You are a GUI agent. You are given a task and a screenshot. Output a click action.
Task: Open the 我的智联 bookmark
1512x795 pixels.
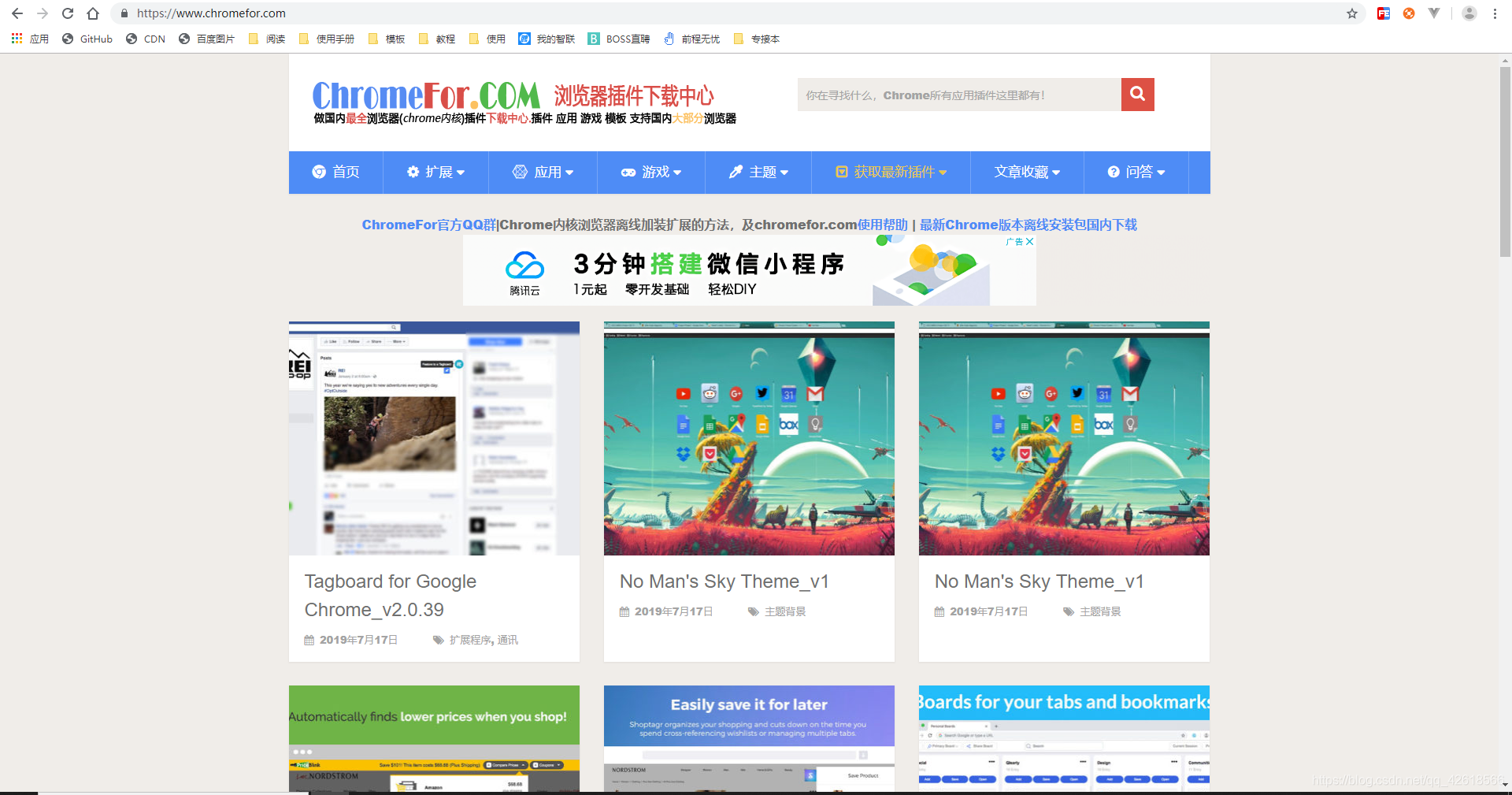click(547, 39)
